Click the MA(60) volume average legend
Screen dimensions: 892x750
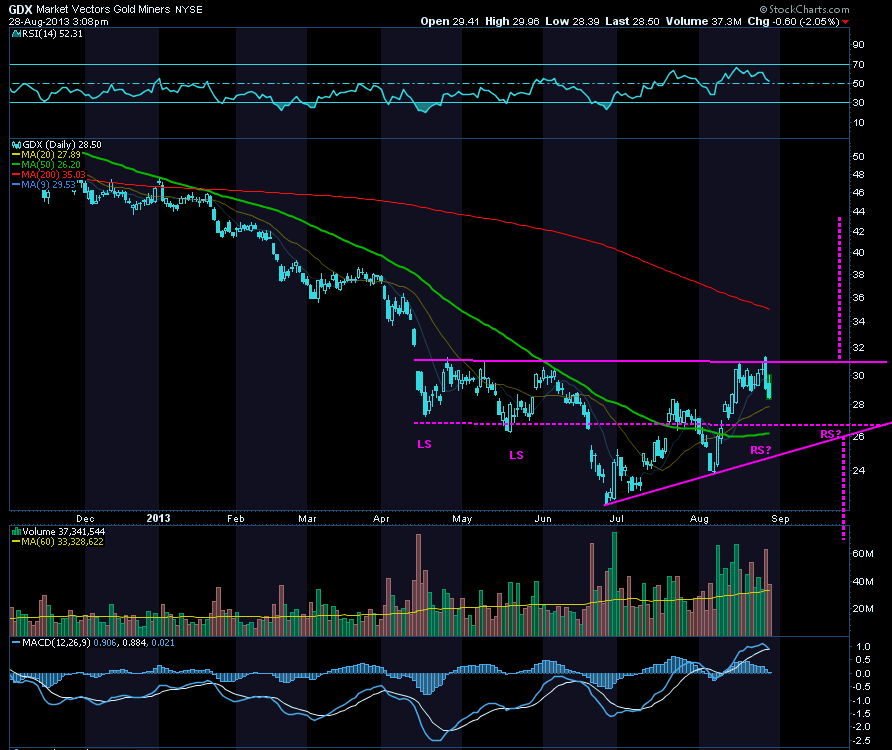[x=58, y=542]
